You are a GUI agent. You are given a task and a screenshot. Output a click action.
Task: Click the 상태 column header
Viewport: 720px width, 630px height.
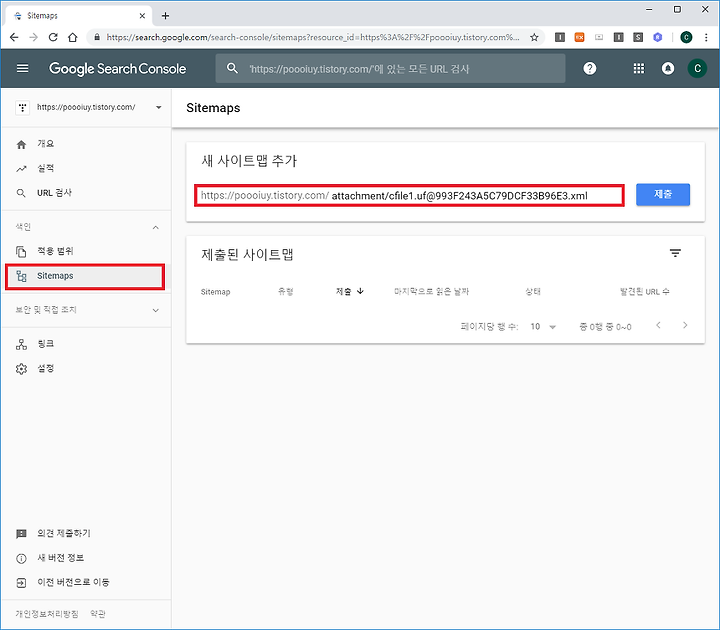point(533,292)
